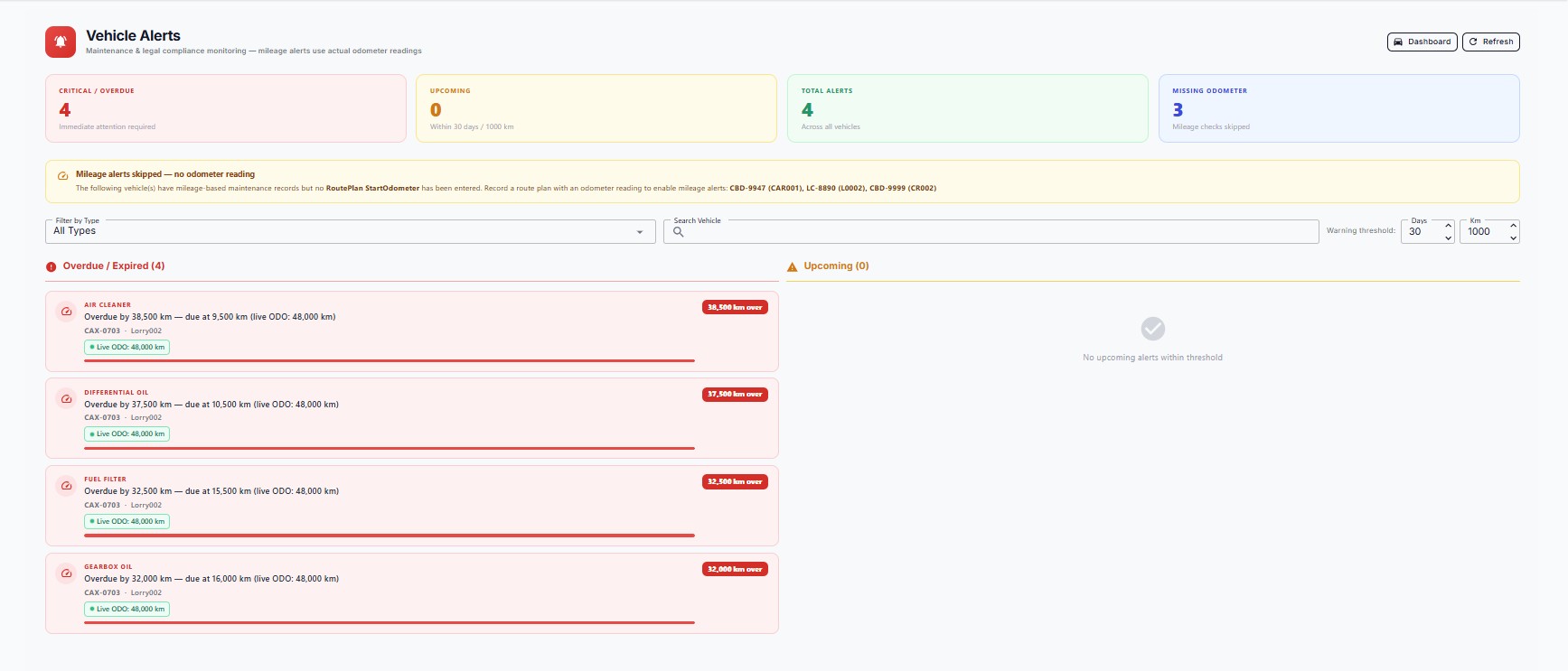Refresh the vehicle alerts

pos(1490,42)
